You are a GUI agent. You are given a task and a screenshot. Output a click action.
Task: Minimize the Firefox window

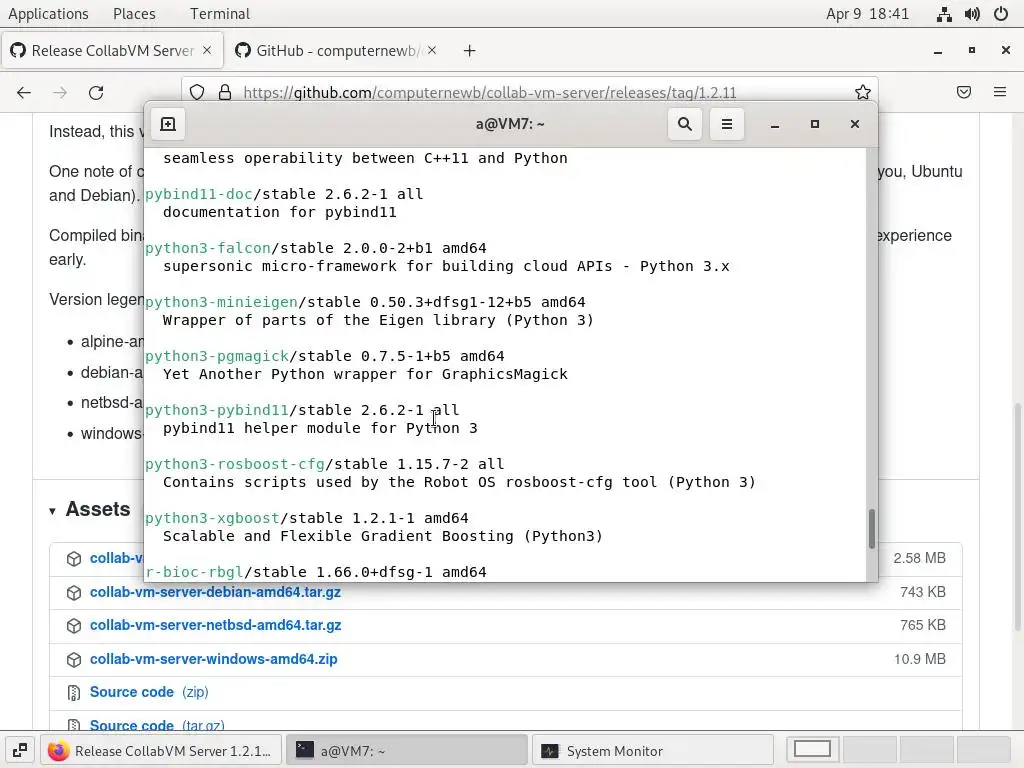tap(938, 50)
